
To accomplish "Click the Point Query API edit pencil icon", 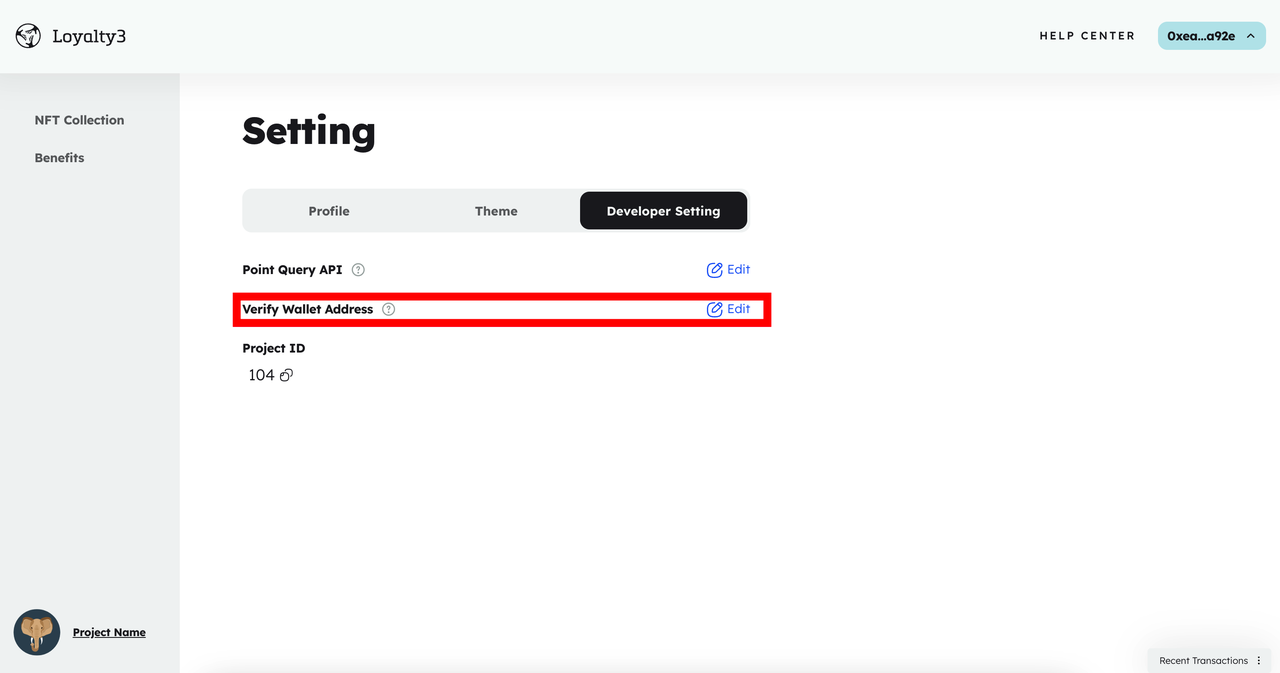I will point(715,270).
